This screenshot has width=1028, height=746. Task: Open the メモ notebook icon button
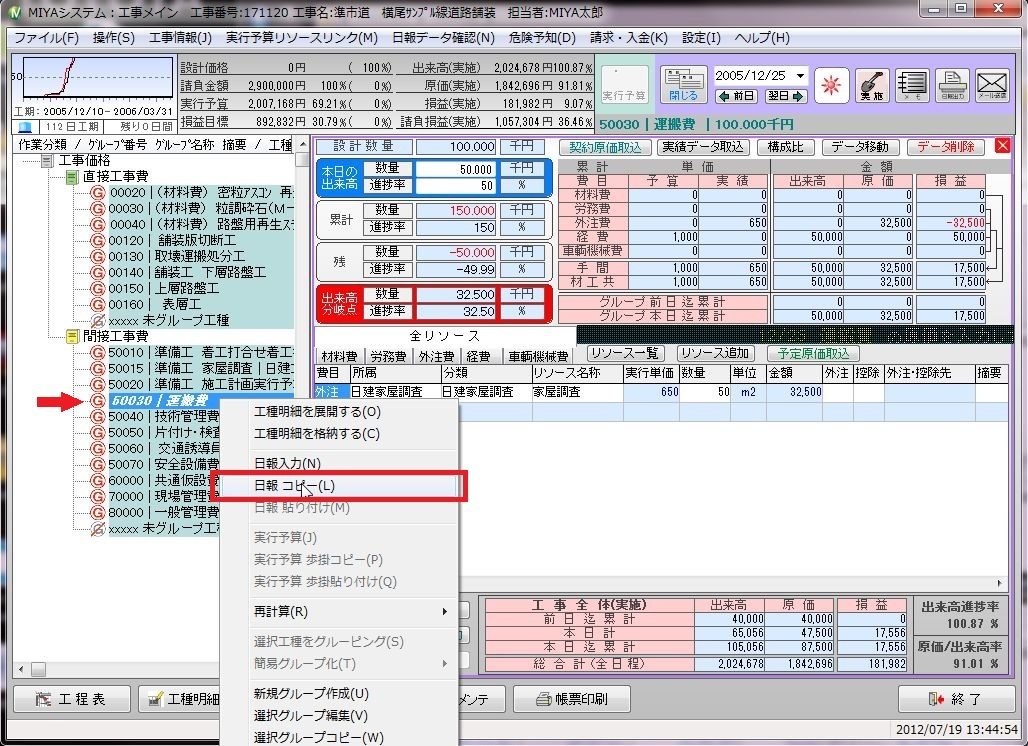912,85
